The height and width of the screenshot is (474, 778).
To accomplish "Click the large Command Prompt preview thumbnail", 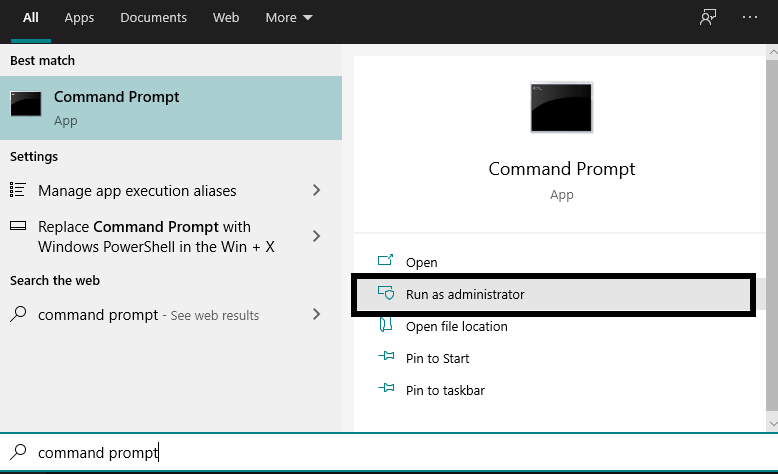I will [561, 107].
